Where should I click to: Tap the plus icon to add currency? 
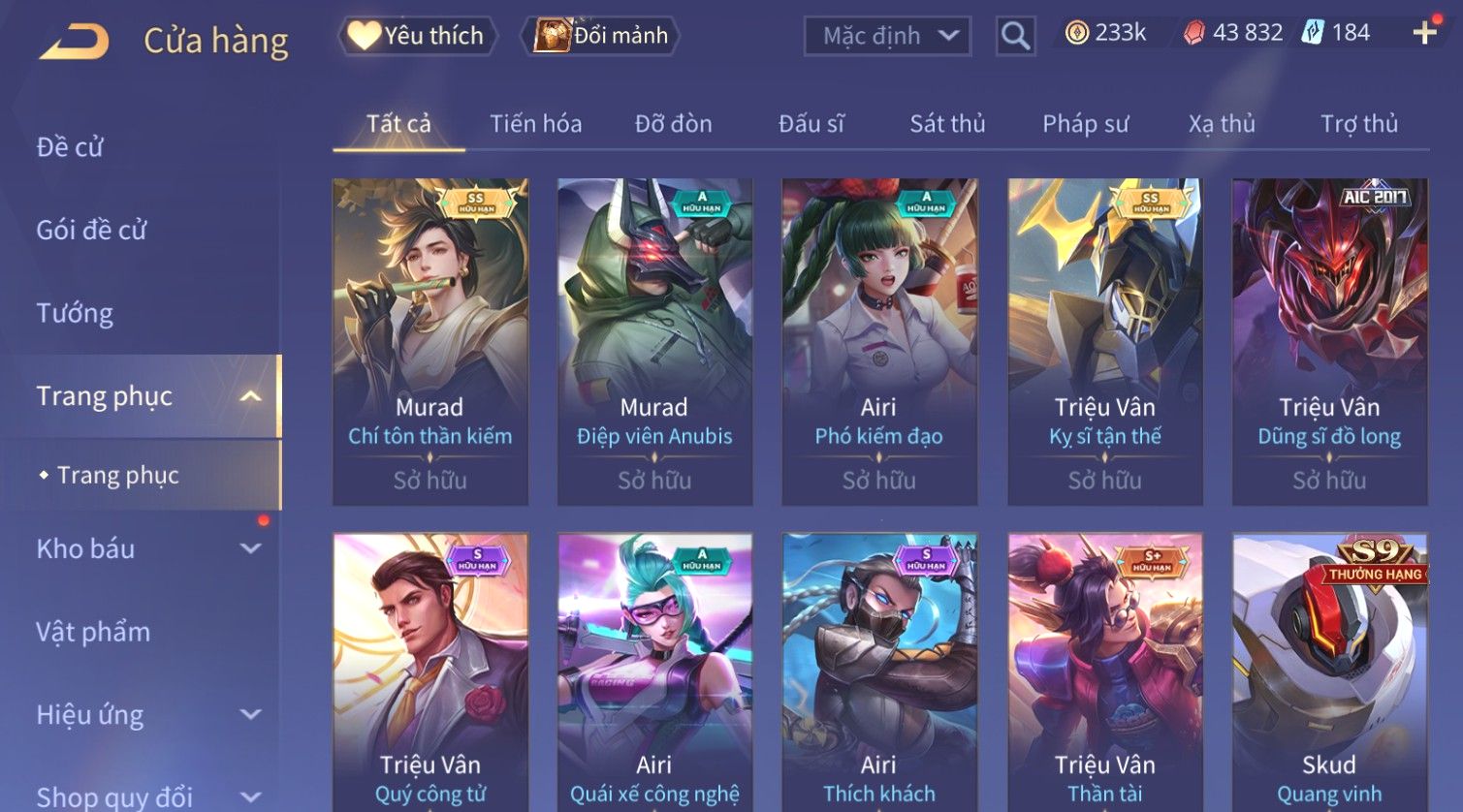tap(1424, 33)
